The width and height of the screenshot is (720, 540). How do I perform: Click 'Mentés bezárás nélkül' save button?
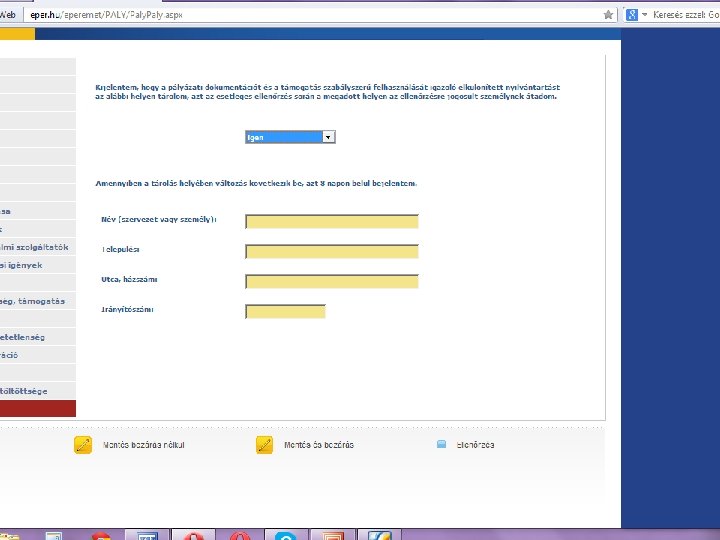(x=129, y=445)
